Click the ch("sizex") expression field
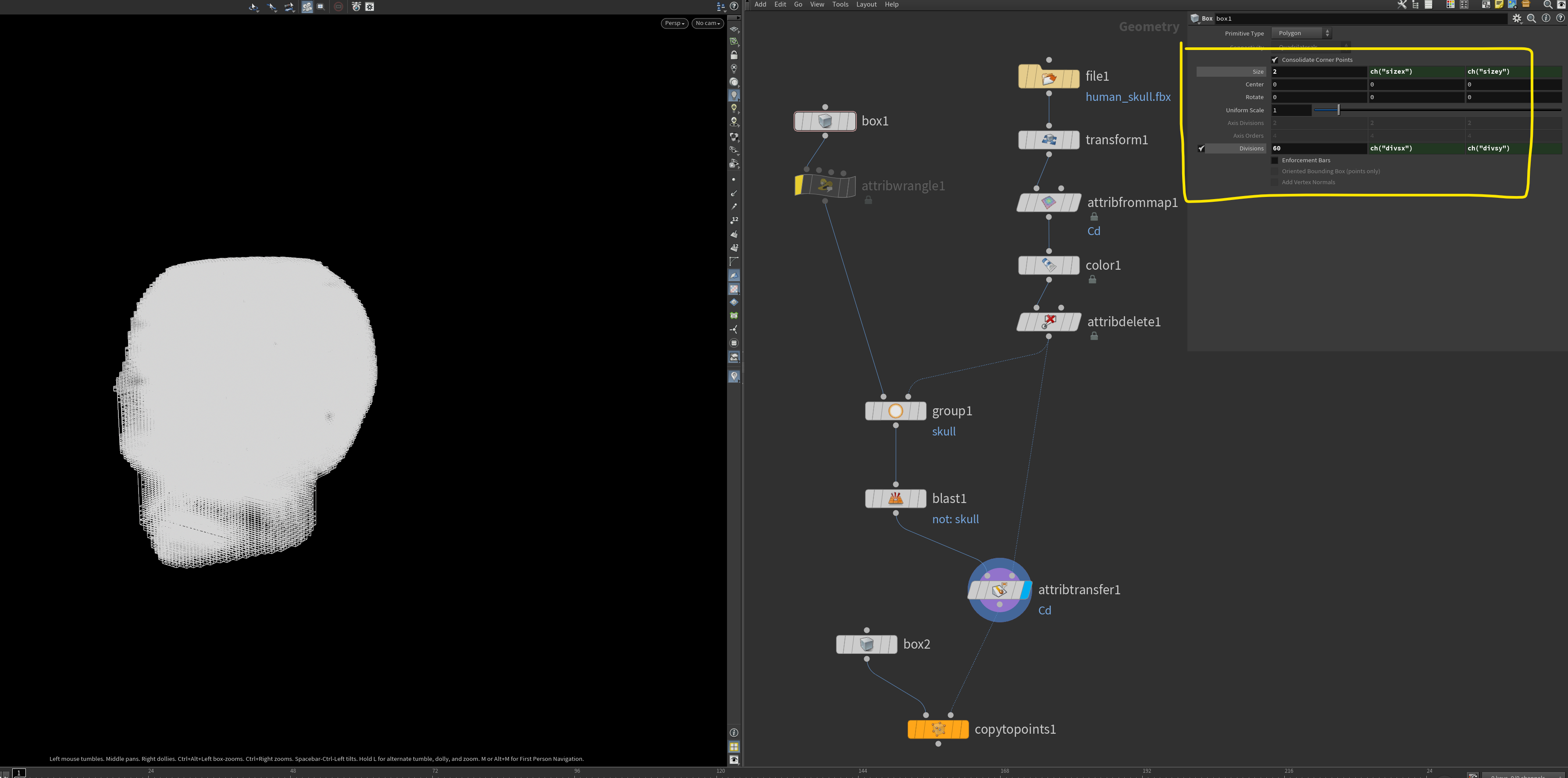This screenshot has width=1568, height=778. (1416, 72)
